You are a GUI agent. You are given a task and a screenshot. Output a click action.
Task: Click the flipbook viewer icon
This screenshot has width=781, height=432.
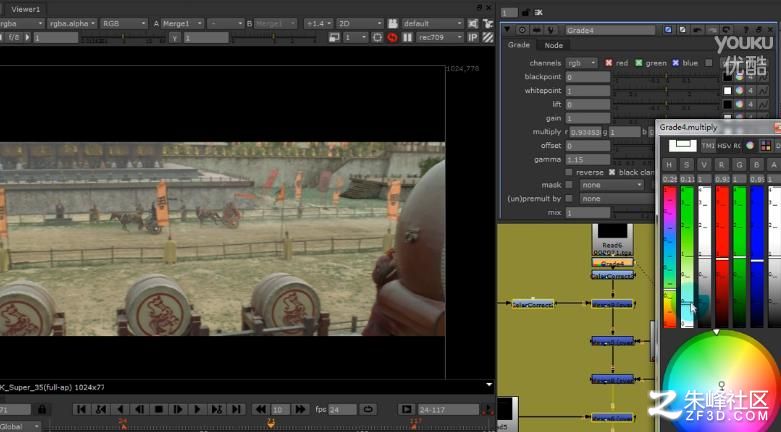[x=406, y=409]
